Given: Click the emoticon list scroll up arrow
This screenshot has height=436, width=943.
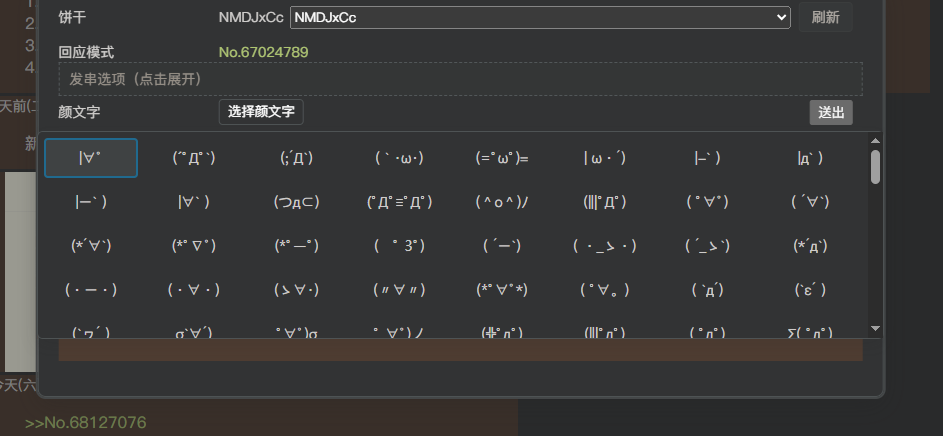Looking at the screenshot, I should [x=875, y=141].
